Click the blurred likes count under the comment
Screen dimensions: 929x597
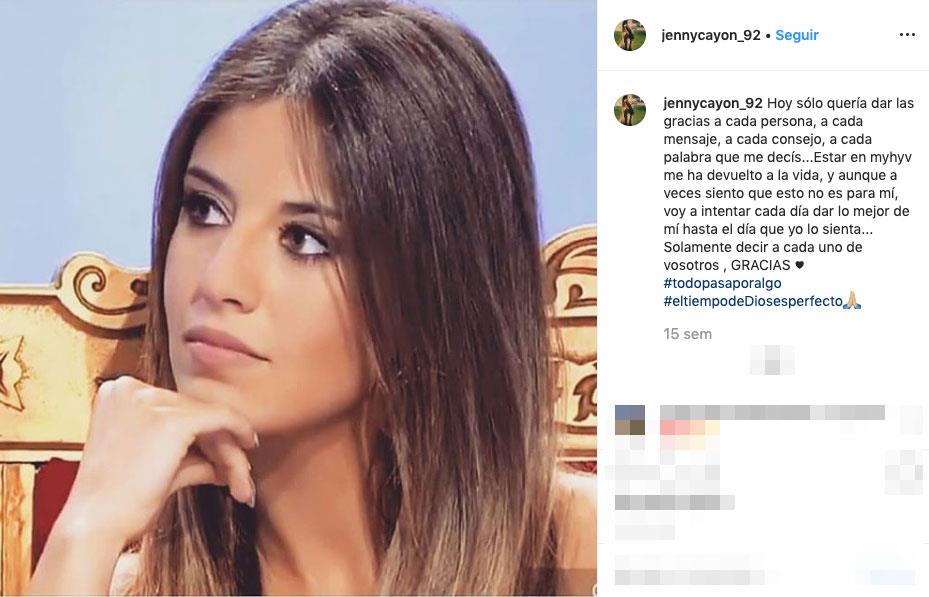674,502
